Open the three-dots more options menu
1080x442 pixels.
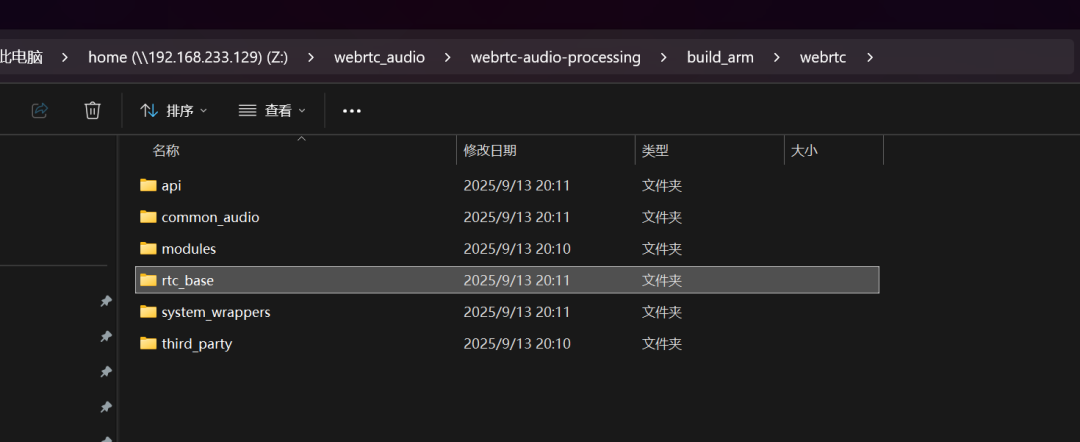pyautogui.click(x=351, y=111)
